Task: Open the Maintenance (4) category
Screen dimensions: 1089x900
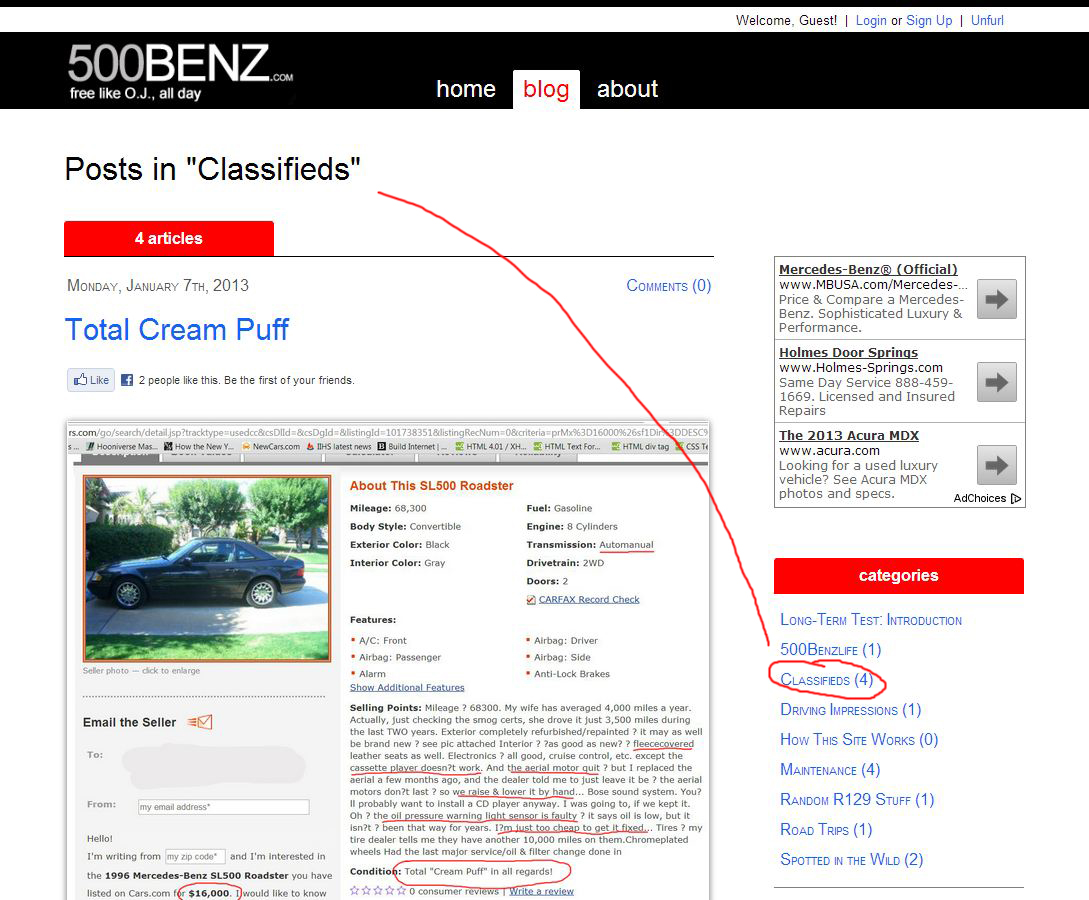Action: pos(830,769)
